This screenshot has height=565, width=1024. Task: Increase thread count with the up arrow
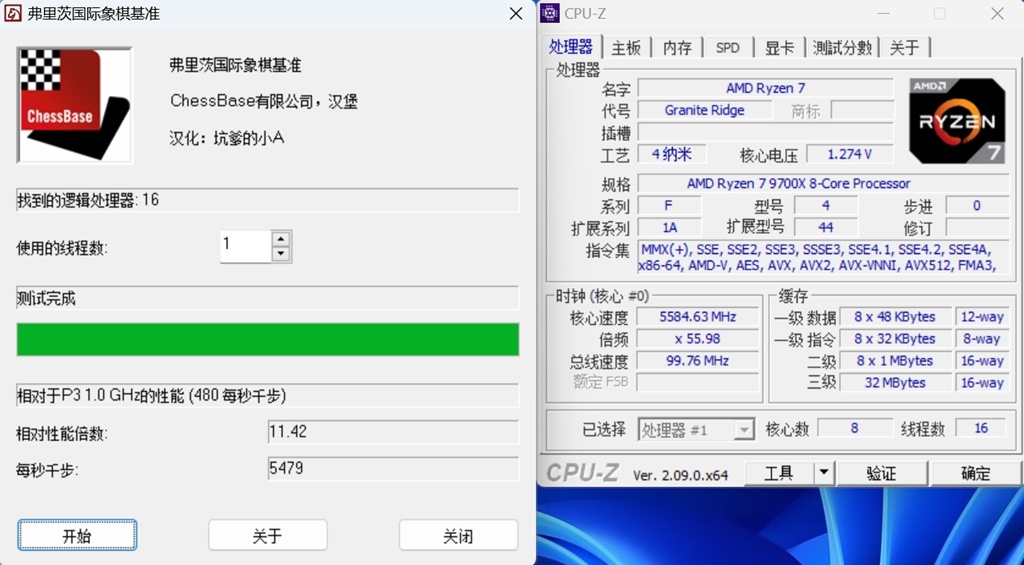click(x=281, y=239)
